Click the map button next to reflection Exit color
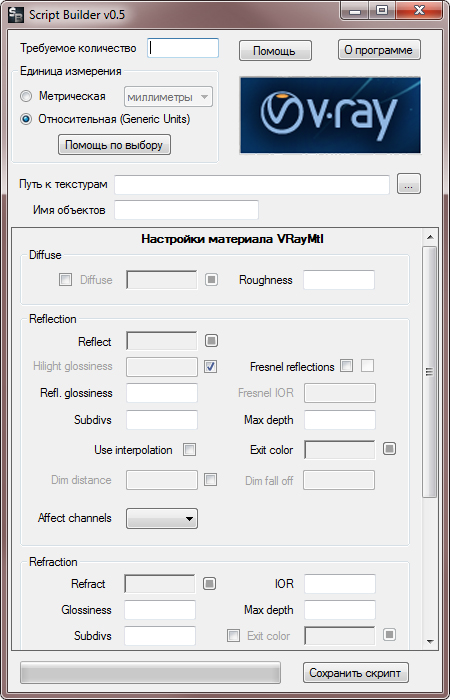Screen dimensions: 450x700 [389, 449]
